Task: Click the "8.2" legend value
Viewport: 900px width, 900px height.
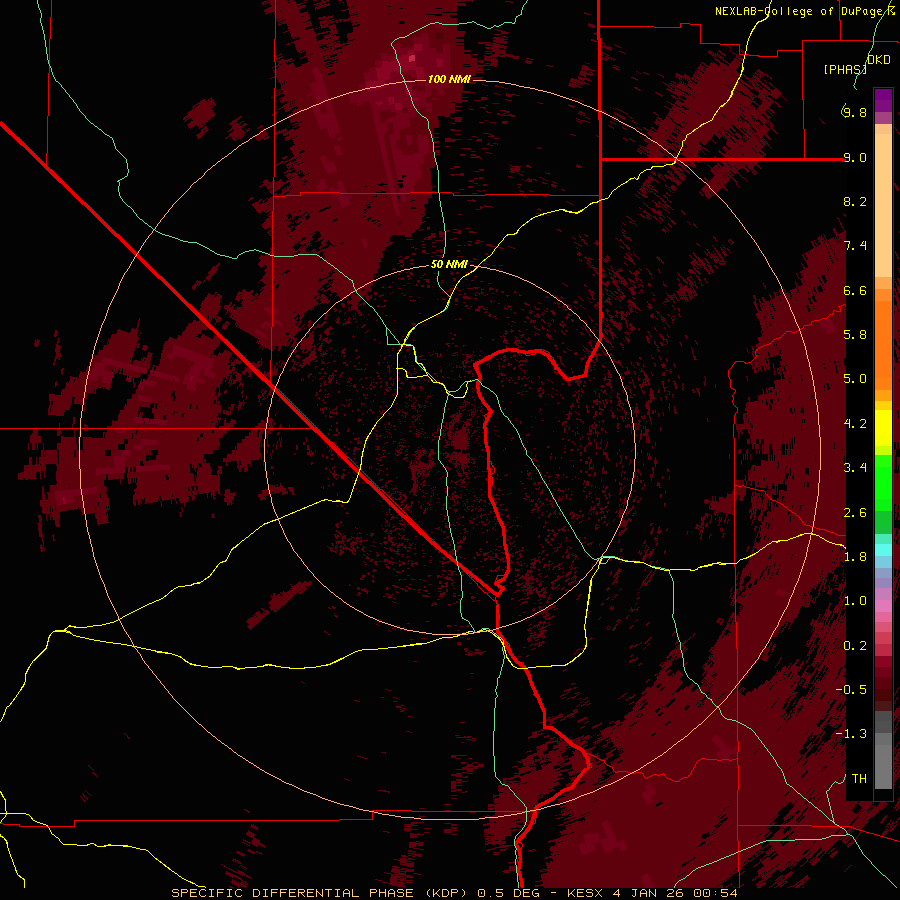Action: tap(855, 201)
